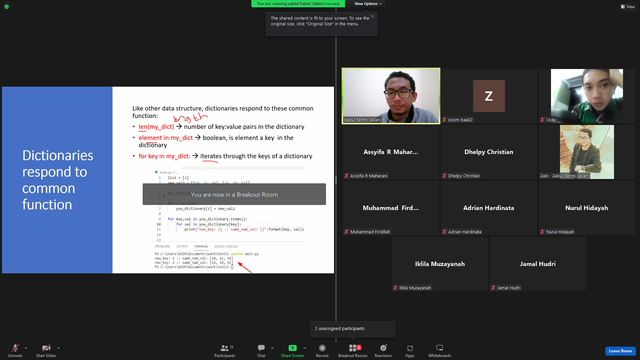Expand chat options arrow
This screenshot has width=640, height=360.
coord(272,348)
